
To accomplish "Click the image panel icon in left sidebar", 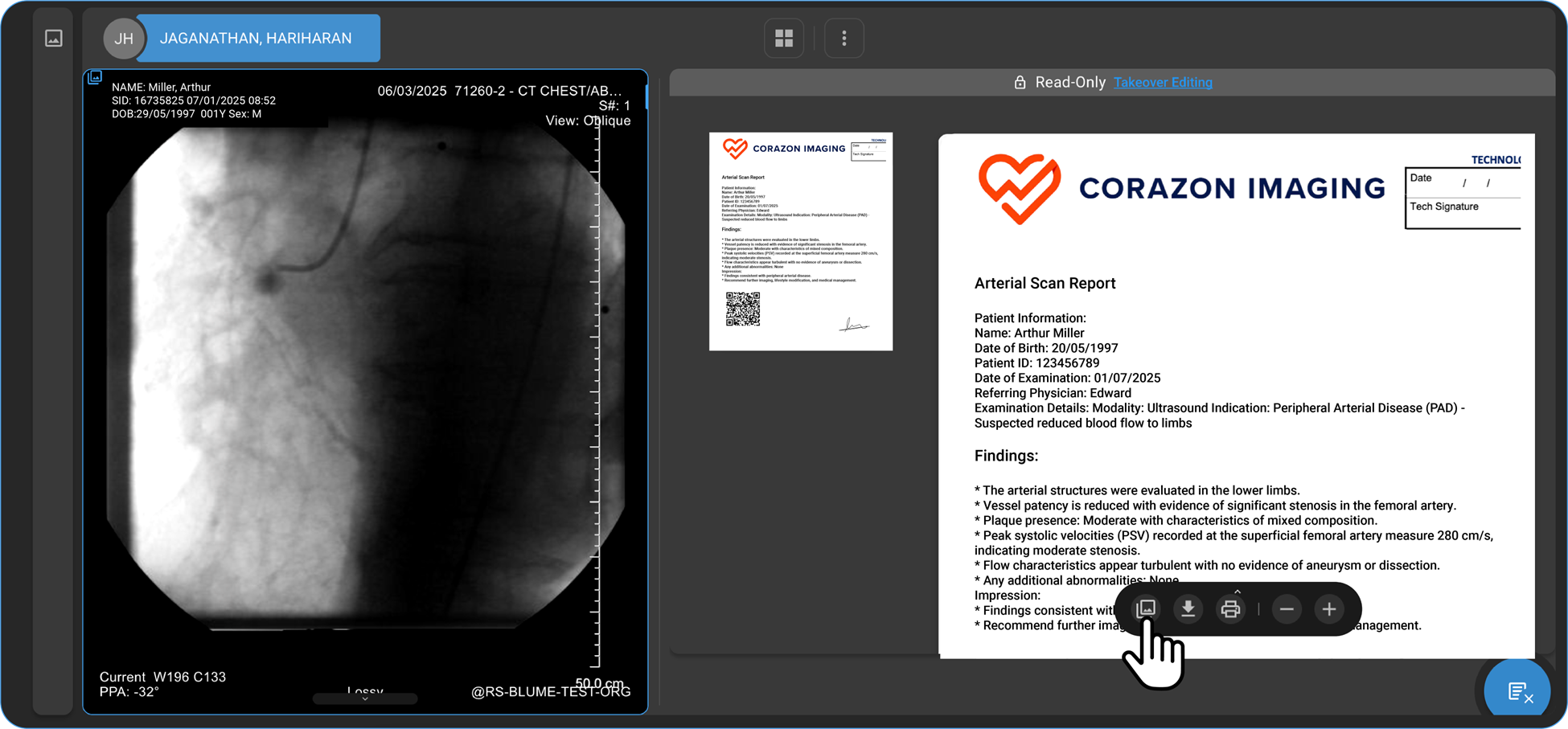I will [54, 38].
